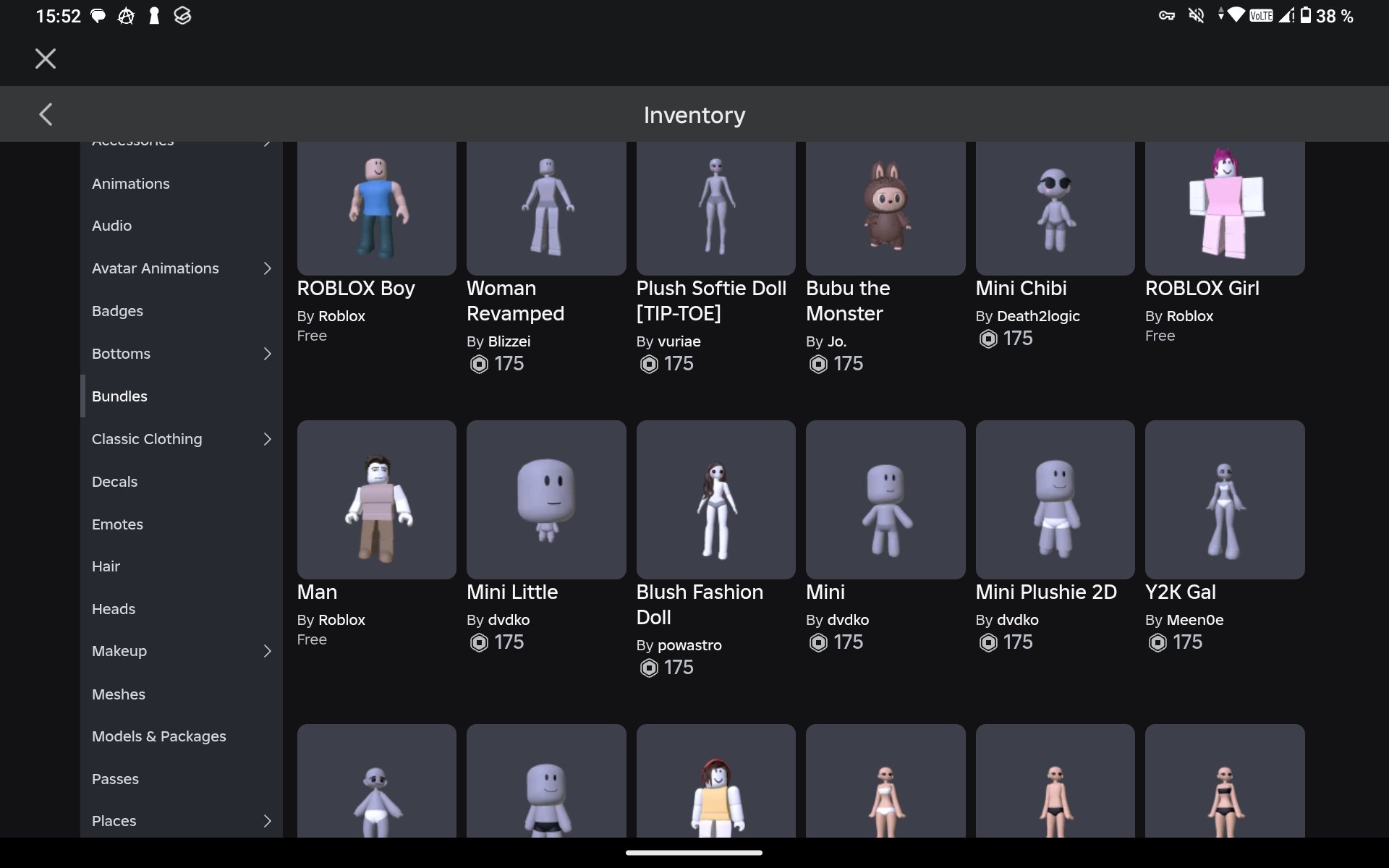1389x868 pixels.
Task: Click the Mini bundle title text
Action: click(x=825, y=592)
